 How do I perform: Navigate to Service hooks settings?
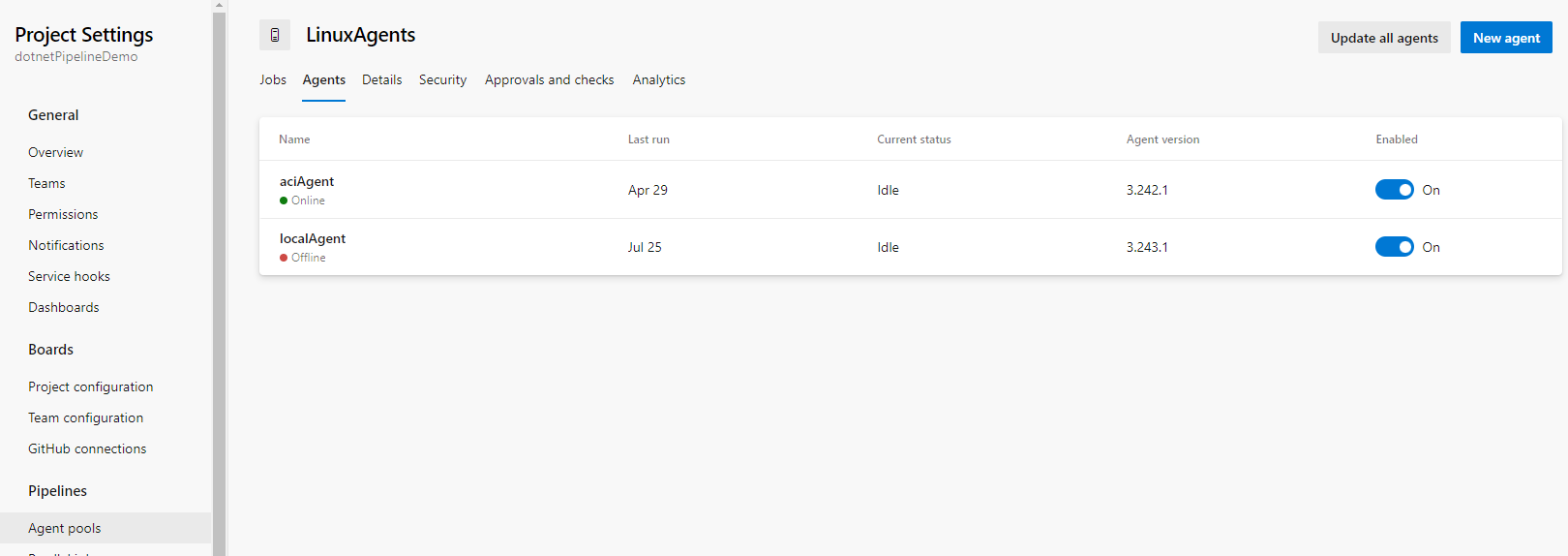click(69, 276)
